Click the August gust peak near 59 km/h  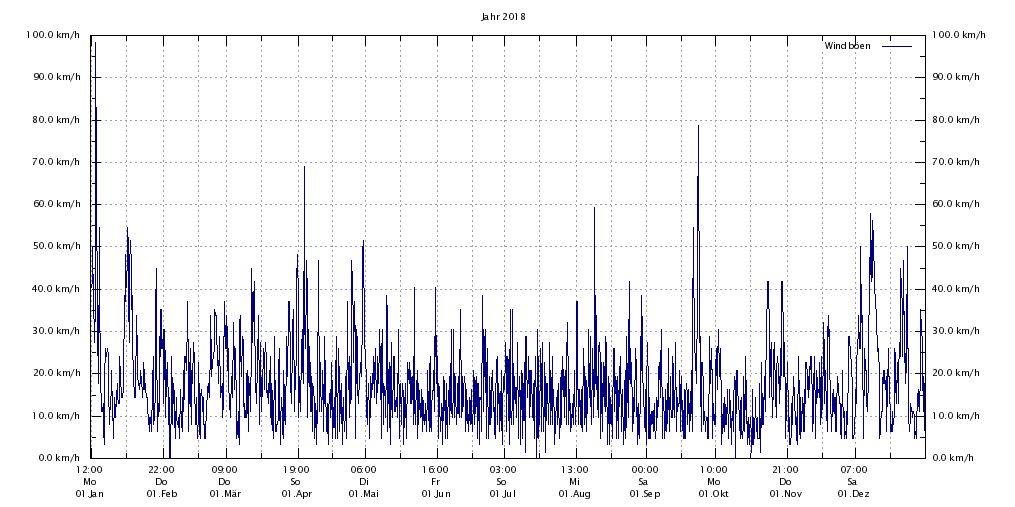594,208
